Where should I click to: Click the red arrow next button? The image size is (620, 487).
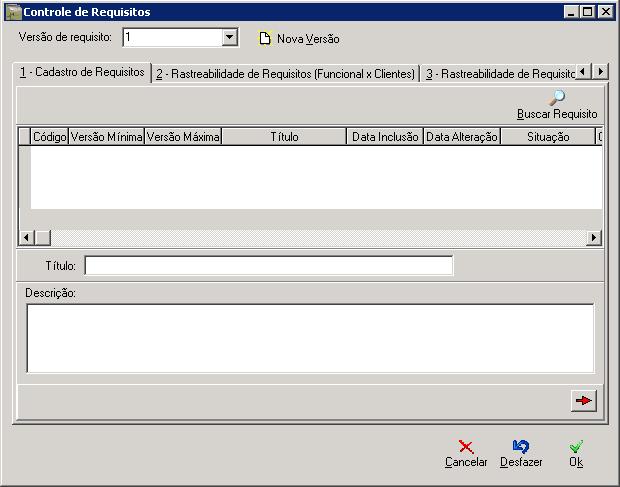pos(584,400)
